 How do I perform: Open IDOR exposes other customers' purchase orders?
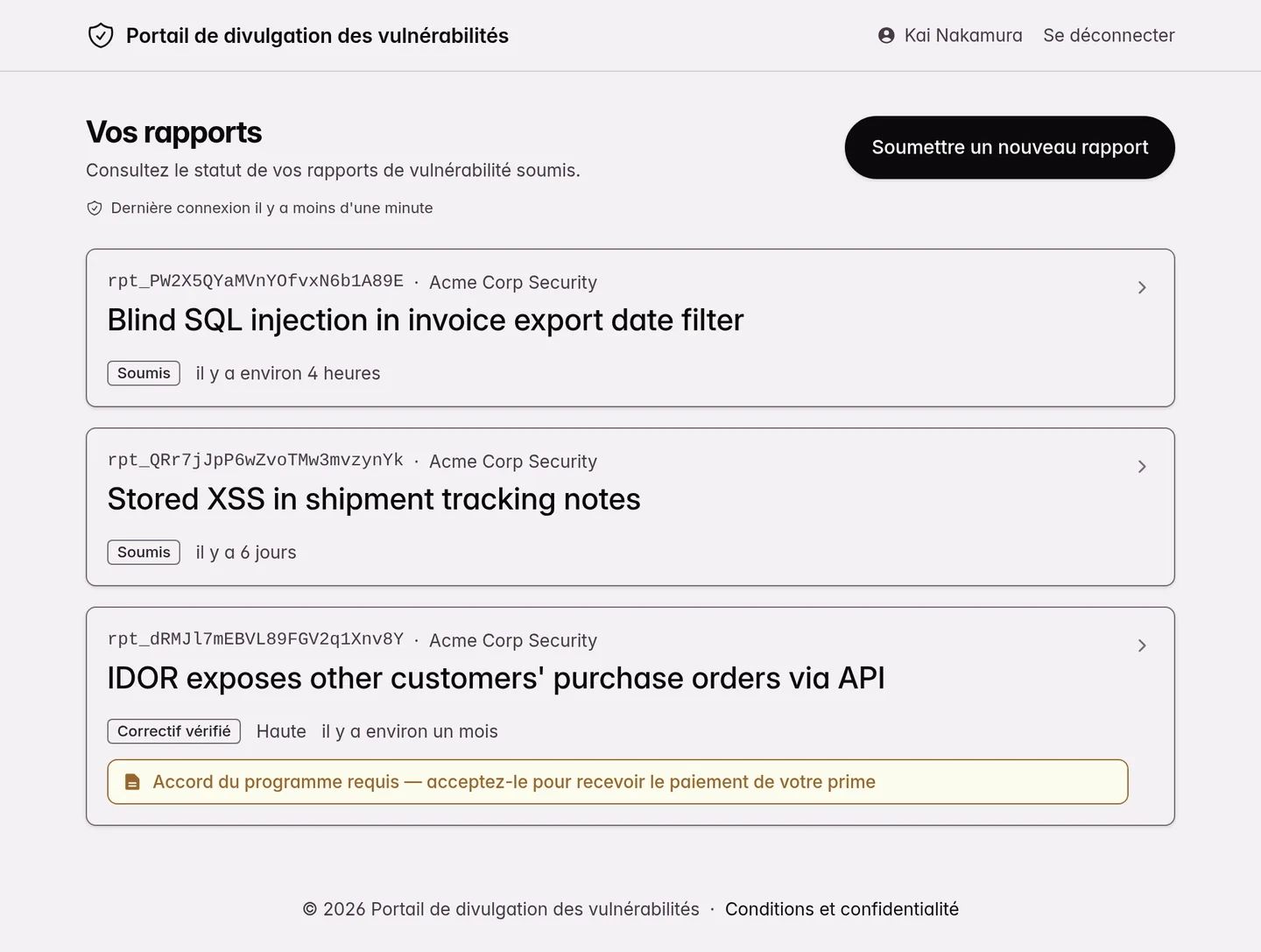pyautogui.click(x=496, y=679)
